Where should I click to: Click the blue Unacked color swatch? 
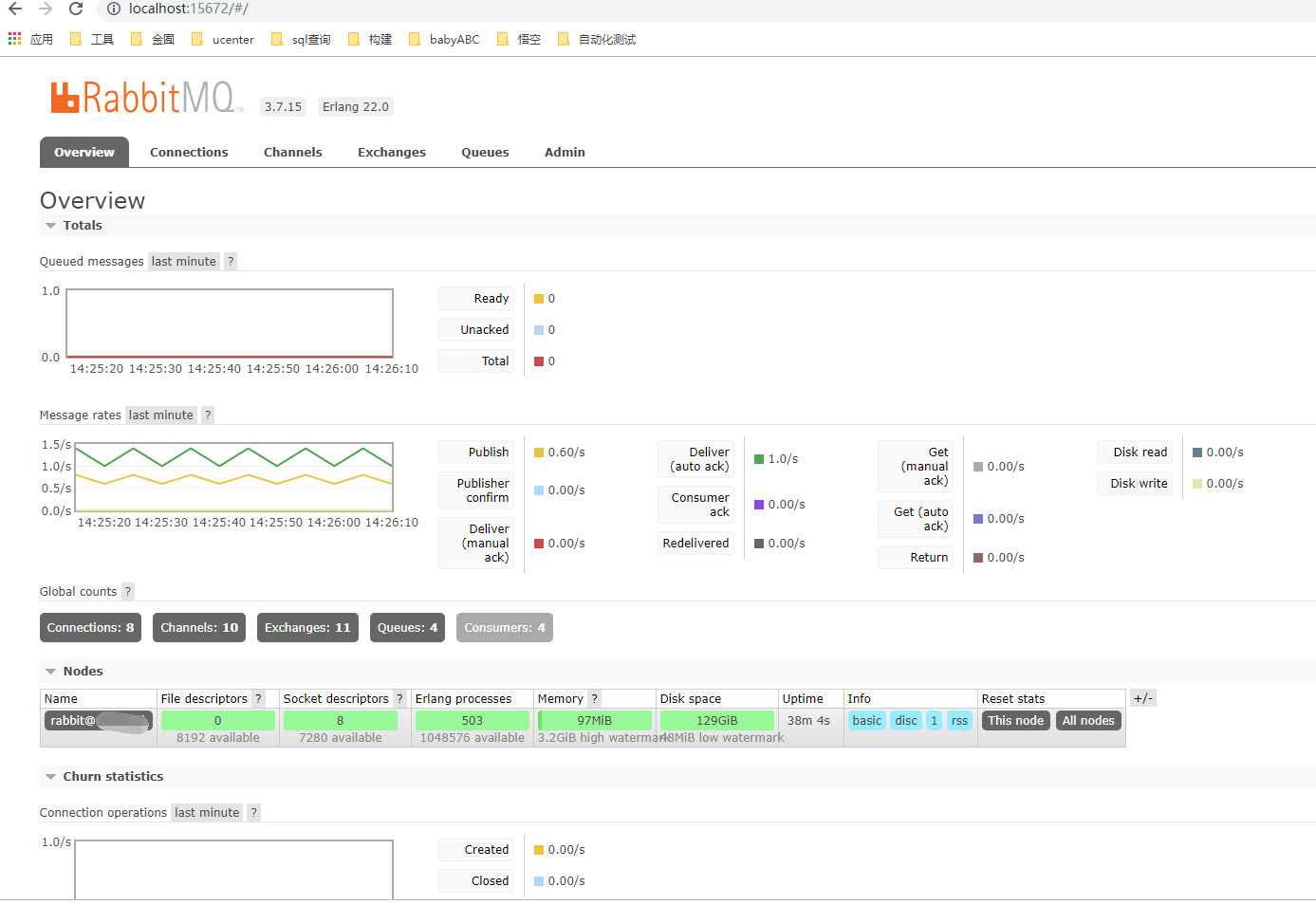tap(539, 330)
